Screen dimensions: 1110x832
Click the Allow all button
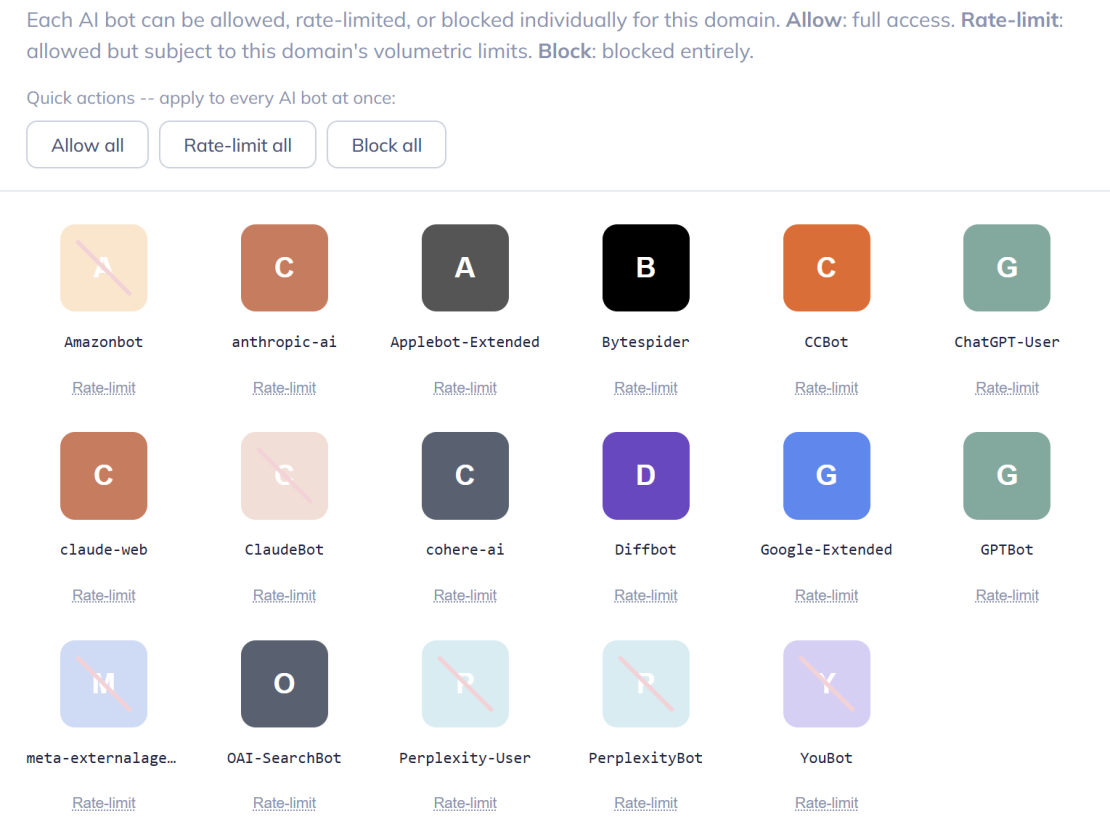(88, 144)
